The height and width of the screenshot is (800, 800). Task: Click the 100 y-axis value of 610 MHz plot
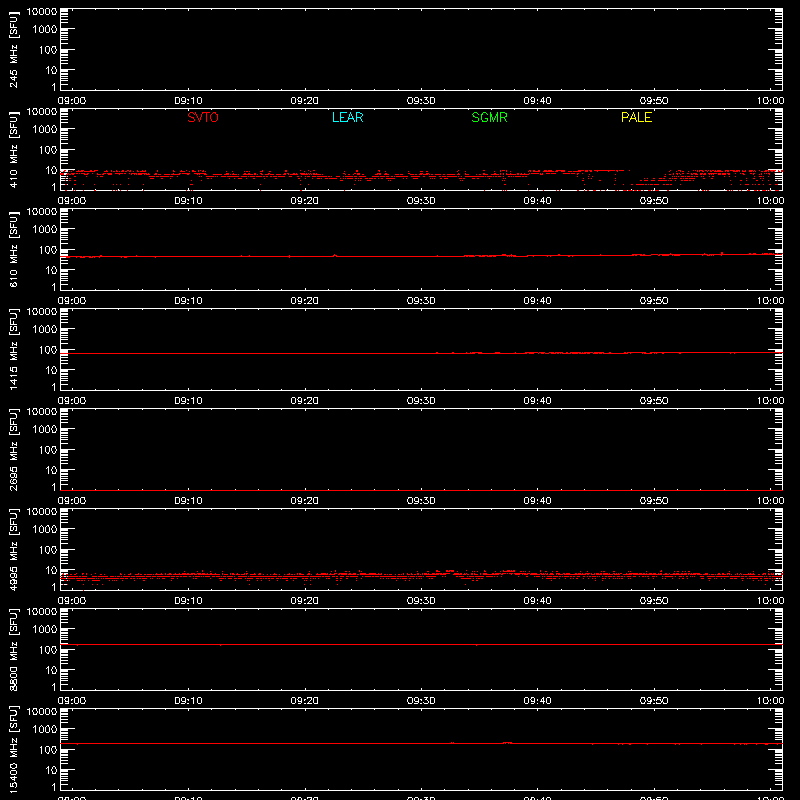pyautogui.click(x=48, y=250)
